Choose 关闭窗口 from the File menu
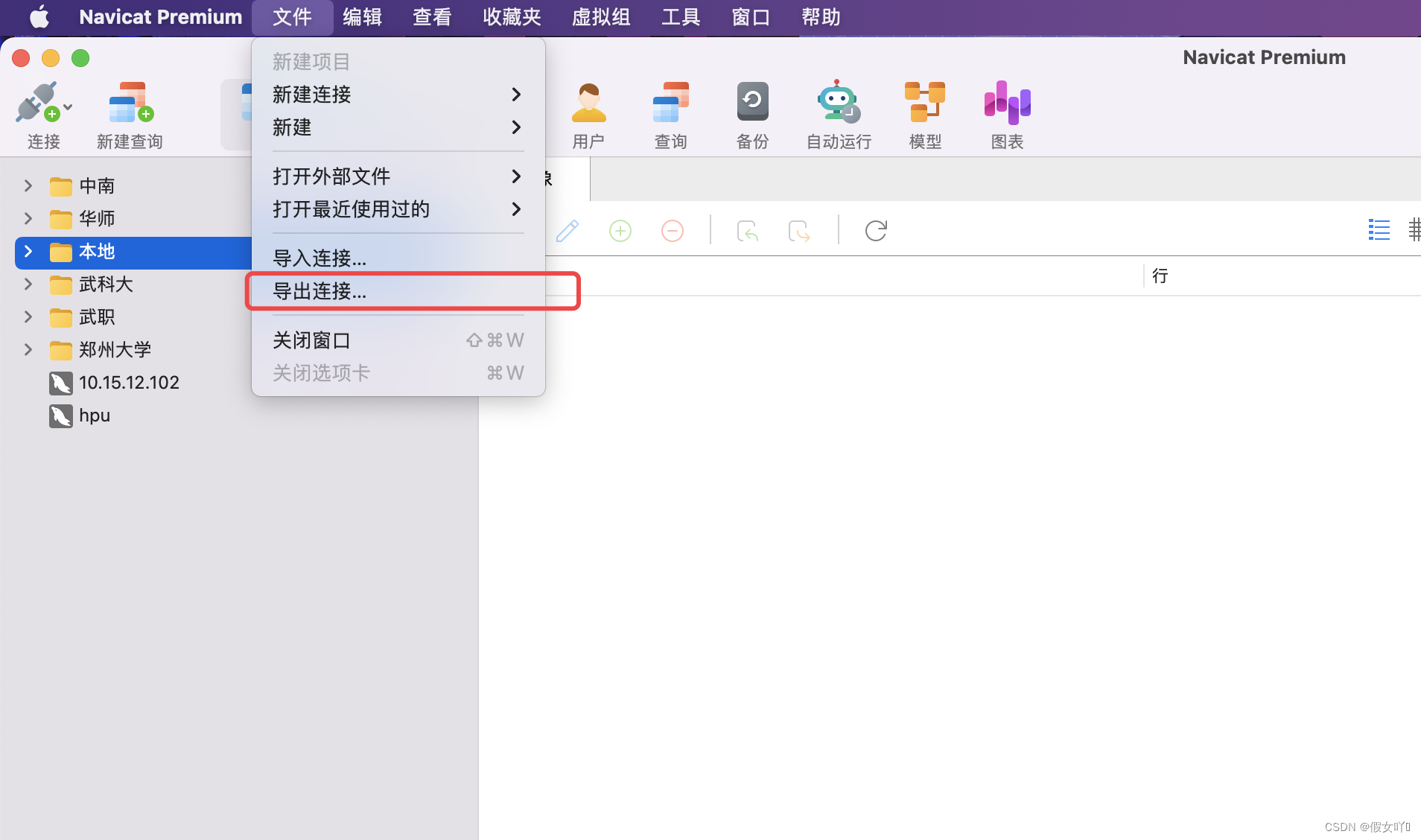 [398, 340]
